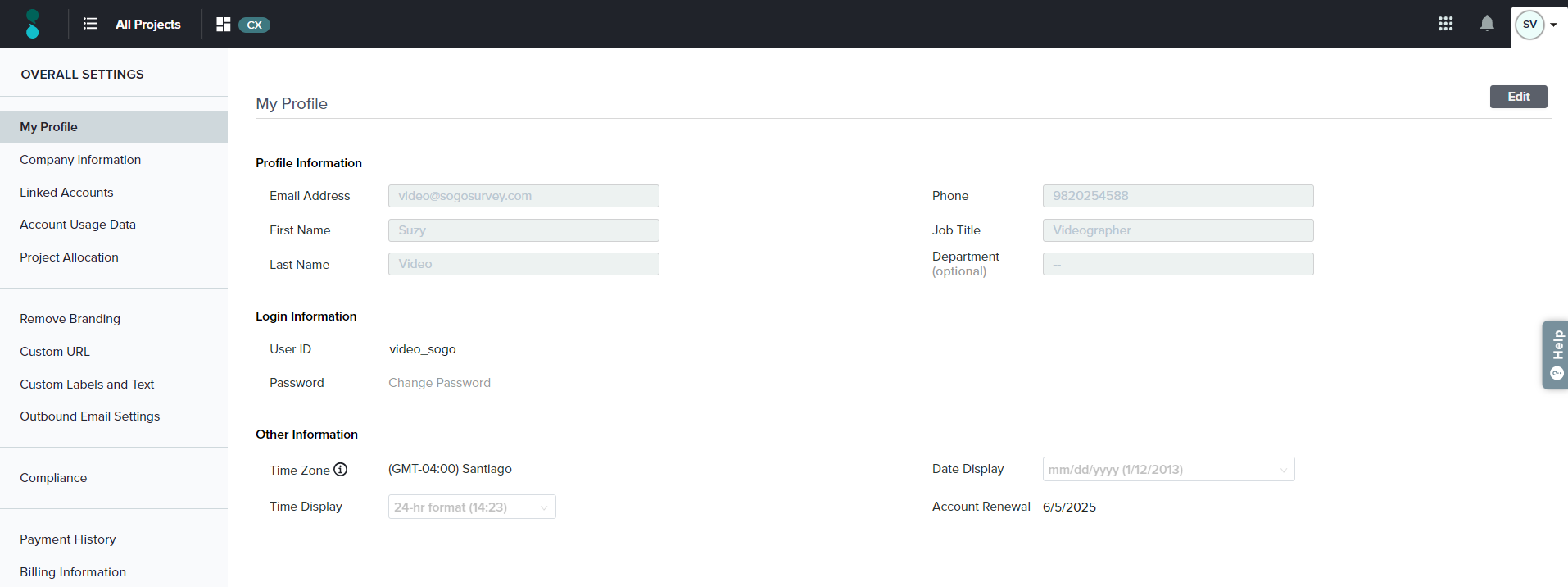Click the SoGoSurvey logo icon
The height and width of the screenshot is (587, 1568).
(32, 24)
